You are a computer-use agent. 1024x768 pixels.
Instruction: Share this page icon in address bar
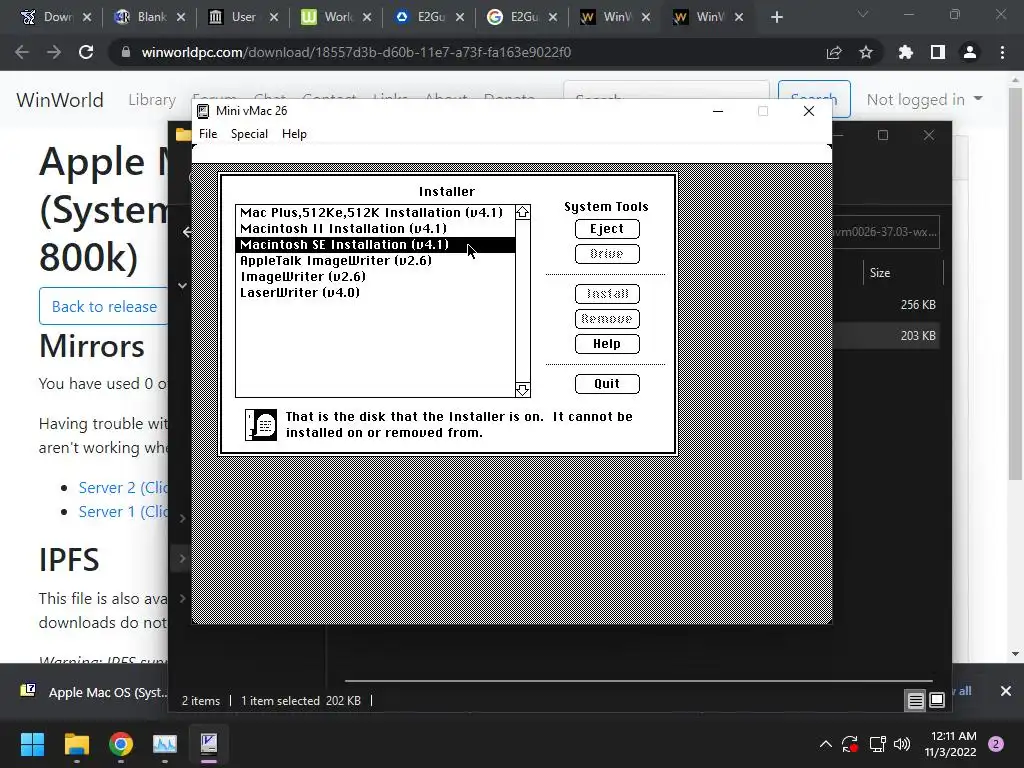tap(834, 52)
